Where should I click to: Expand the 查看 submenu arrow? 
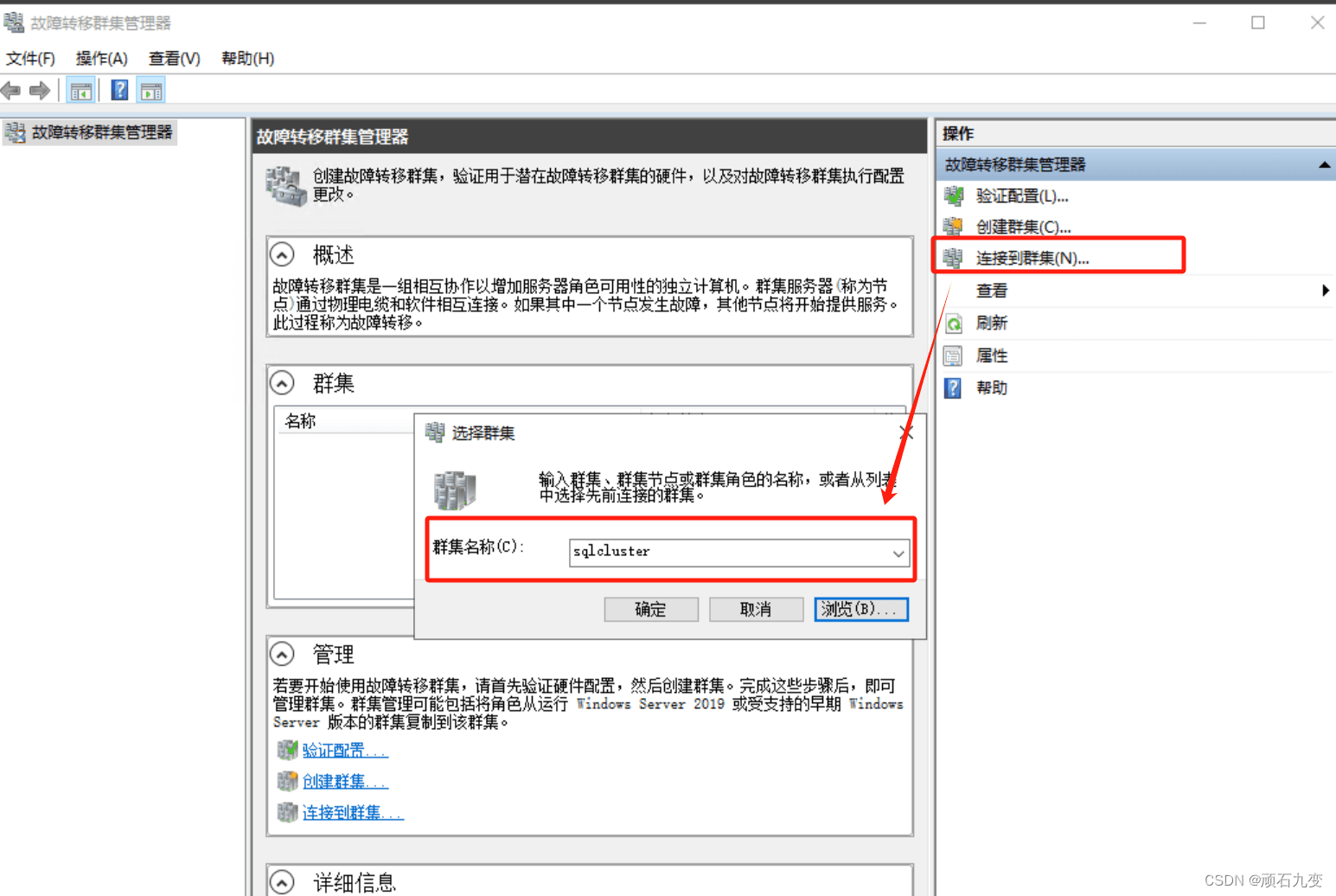pos(1326,291)
